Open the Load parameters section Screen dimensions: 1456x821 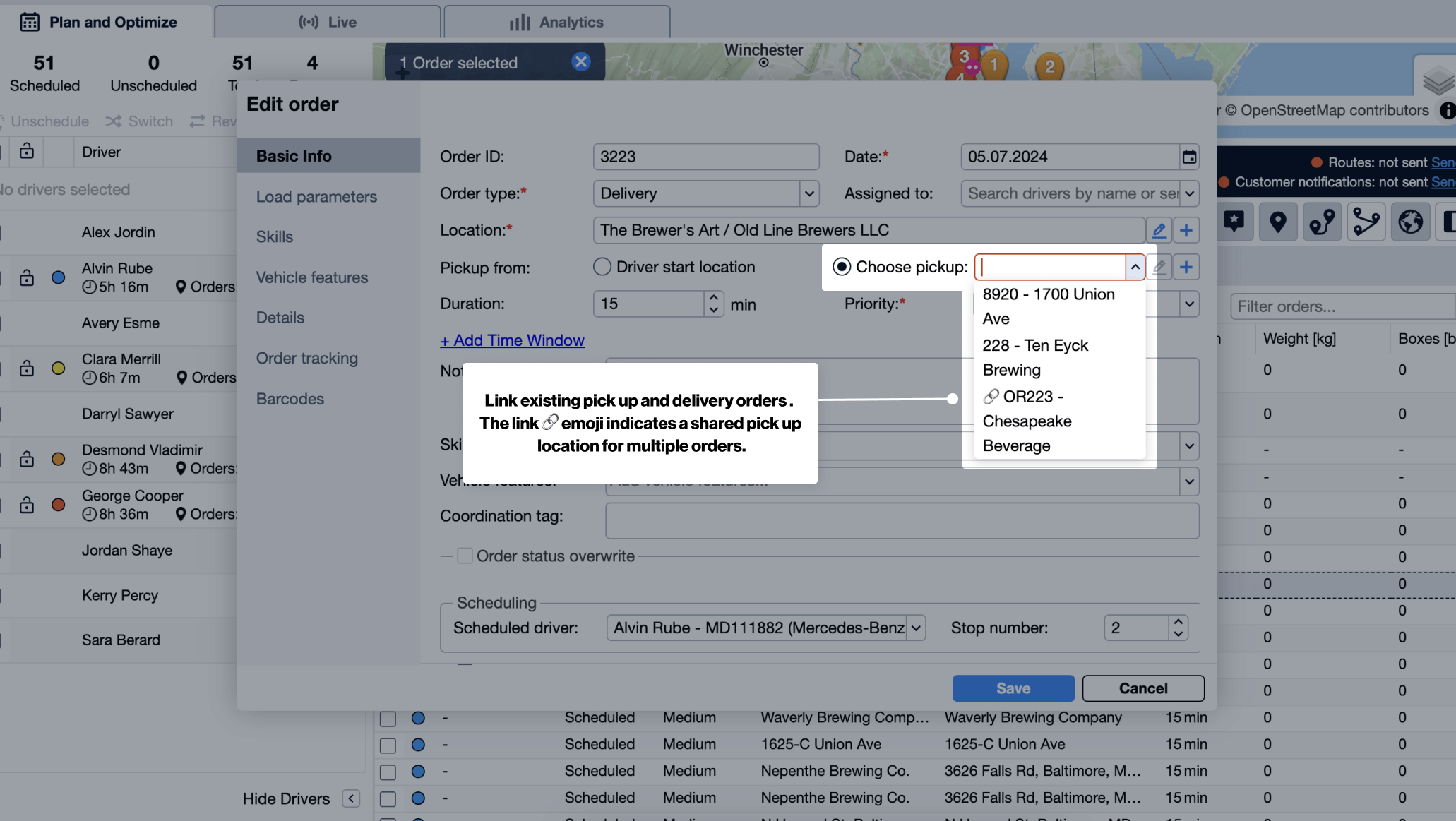pos(316,197)
